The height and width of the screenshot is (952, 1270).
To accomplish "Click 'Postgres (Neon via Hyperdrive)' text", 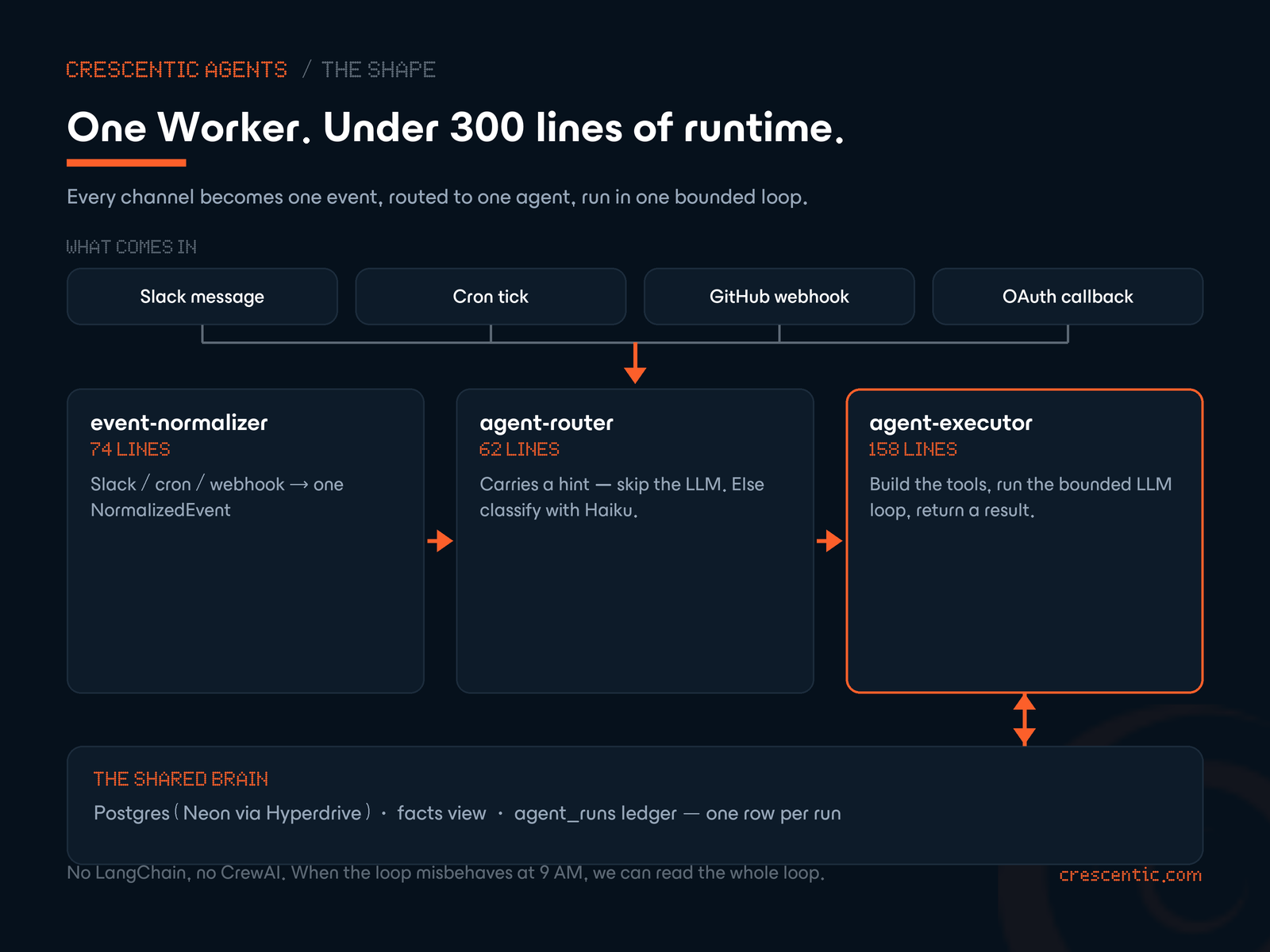I will [233, 813].
